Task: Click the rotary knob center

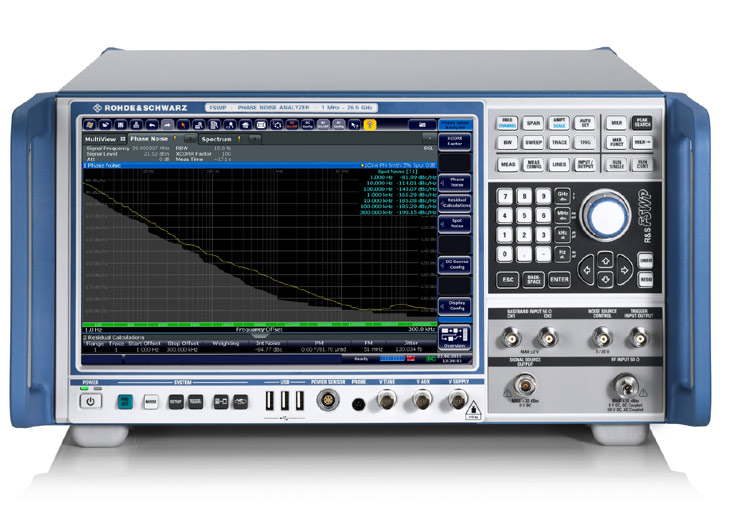Action: tap(606, 216)
